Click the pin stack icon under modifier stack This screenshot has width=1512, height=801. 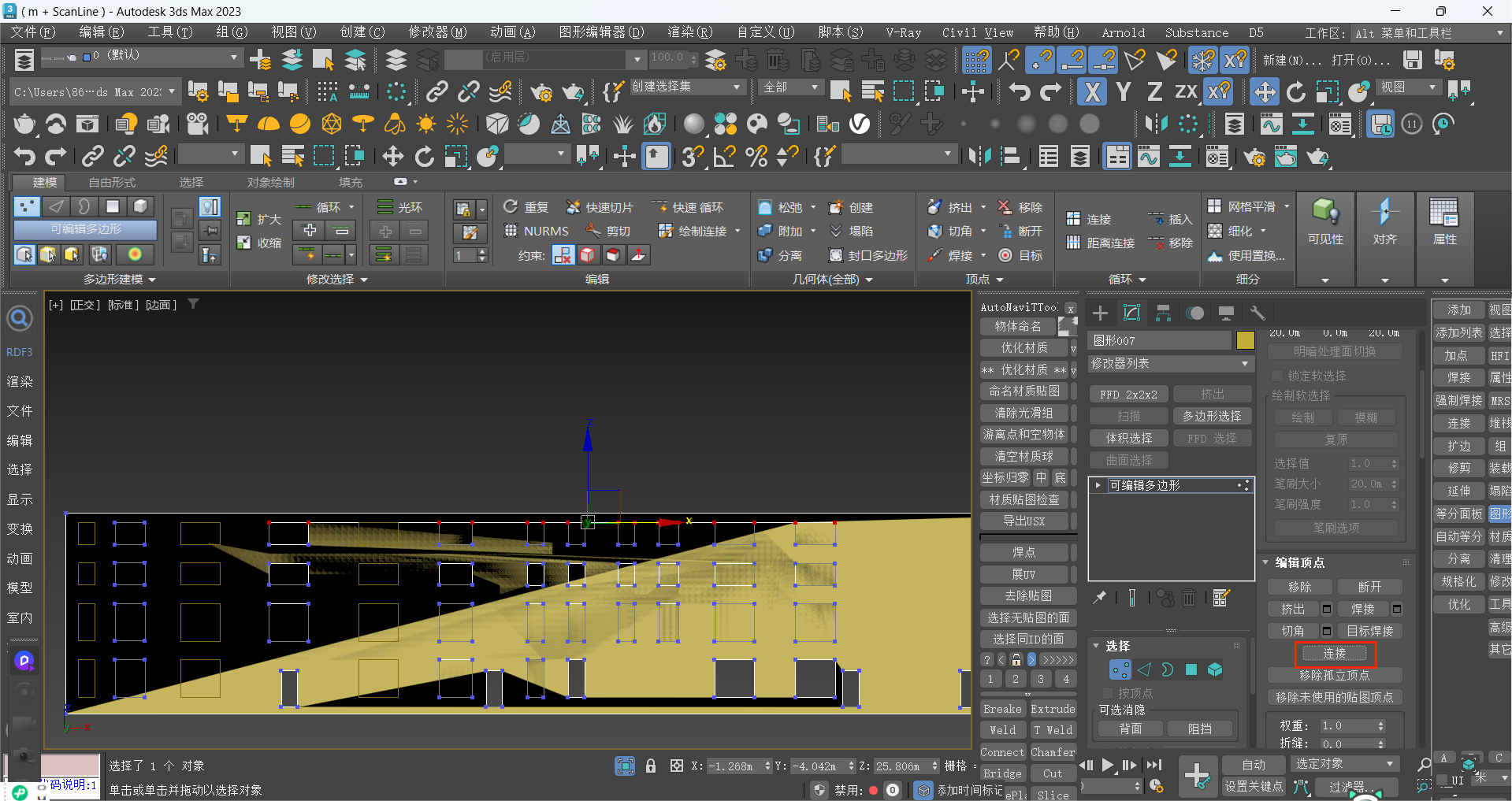pyautogui.click(x=1100, y=598)
